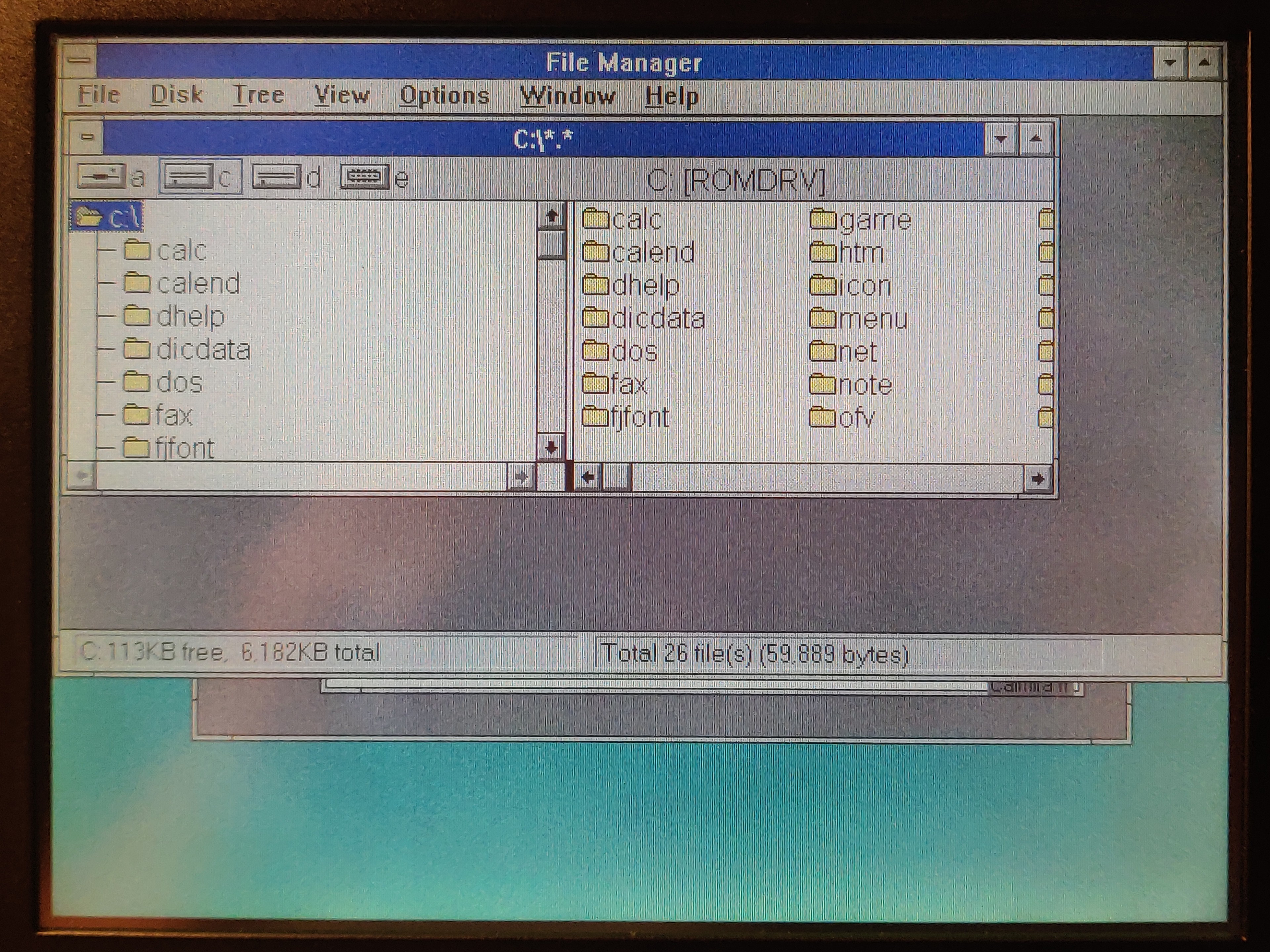The height and width of the screenshot is (952, 1270).
Task: Minimize the File Manager window
Action: (1170, 62)
